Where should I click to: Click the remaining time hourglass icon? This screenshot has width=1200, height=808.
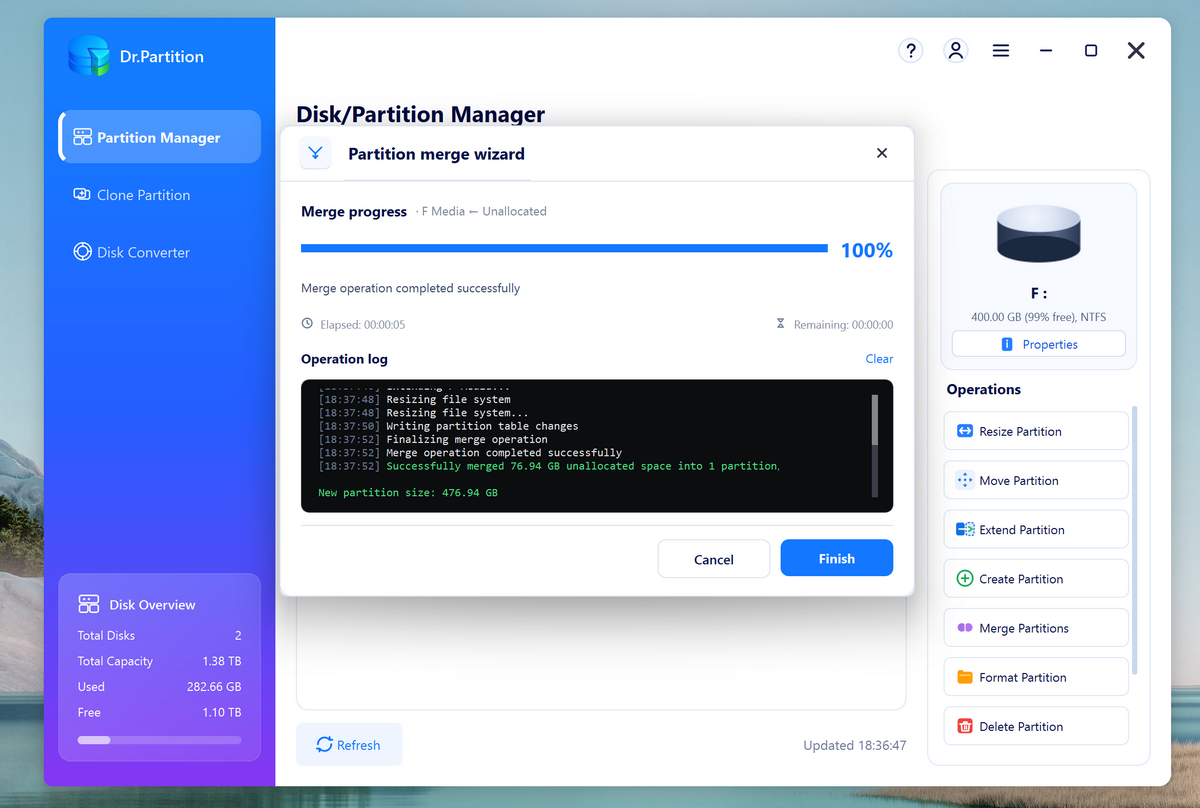(780, 324)
